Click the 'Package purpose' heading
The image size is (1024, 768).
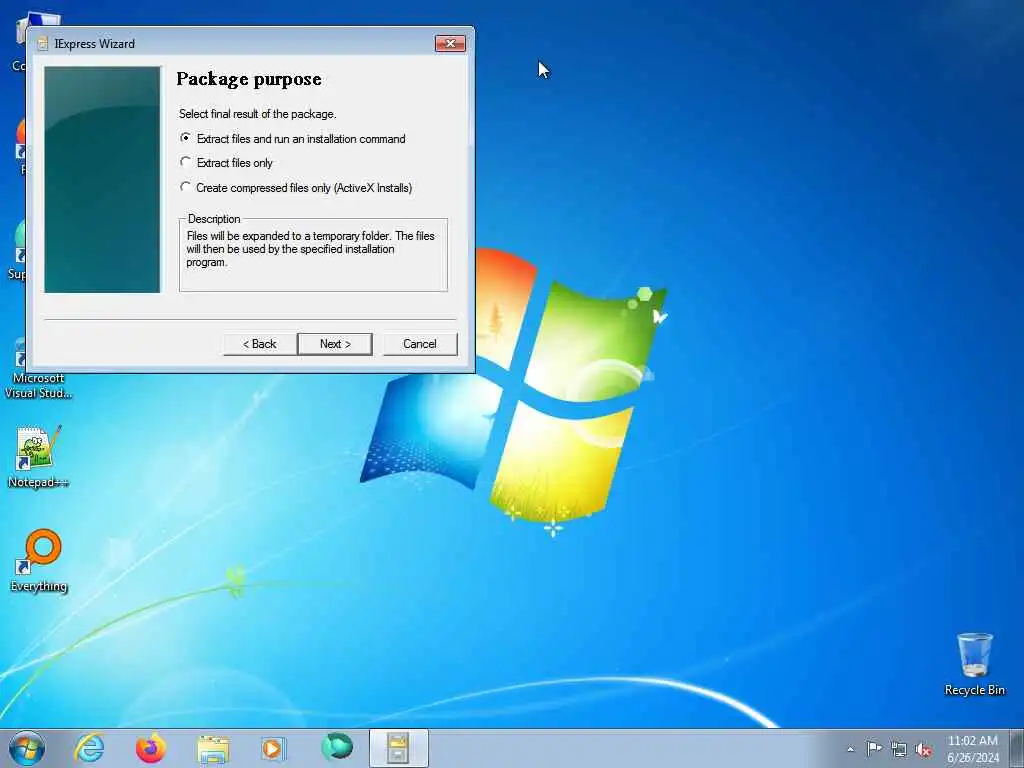[249, 79]
